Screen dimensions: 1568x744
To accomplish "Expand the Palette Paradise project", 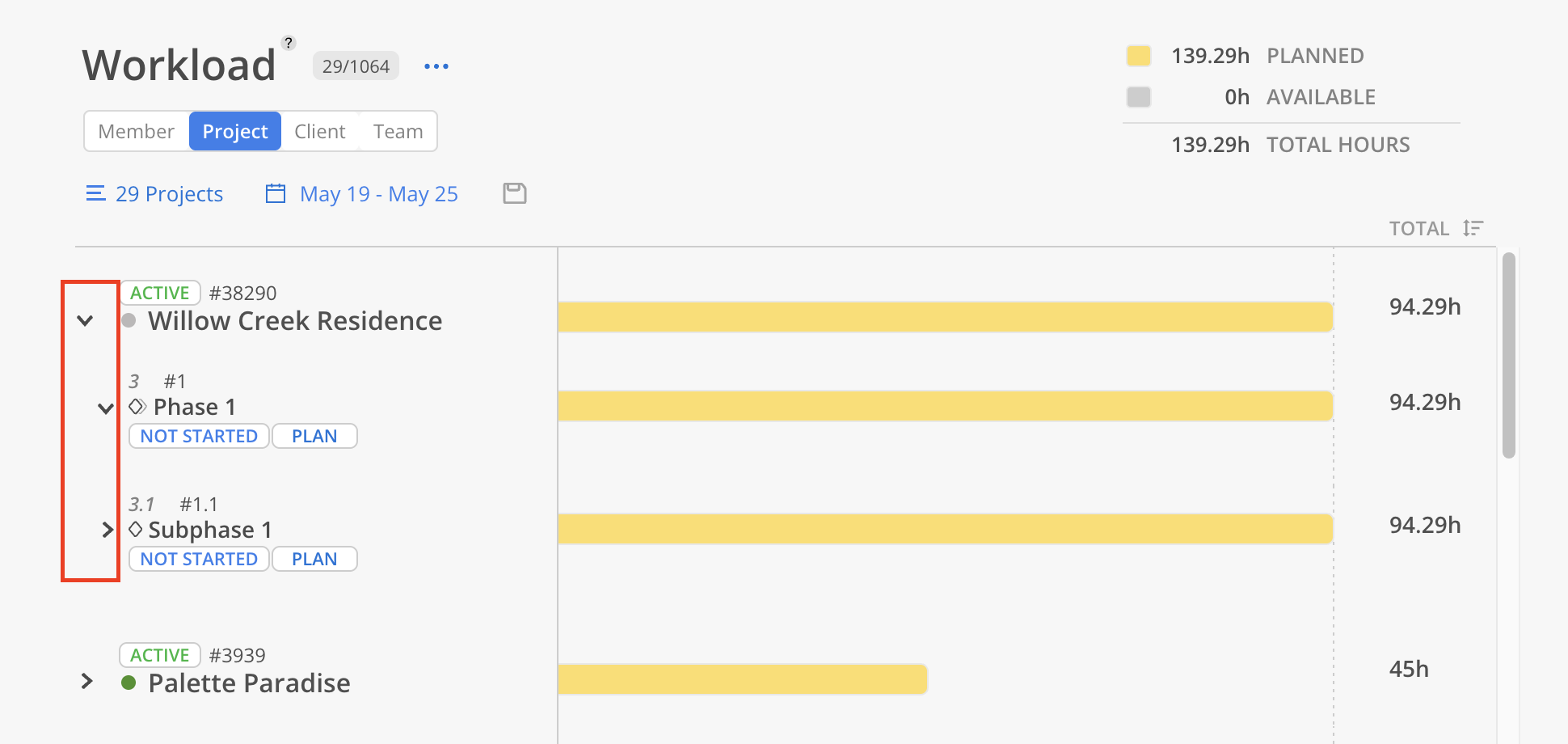I will (x=86, y=682).
